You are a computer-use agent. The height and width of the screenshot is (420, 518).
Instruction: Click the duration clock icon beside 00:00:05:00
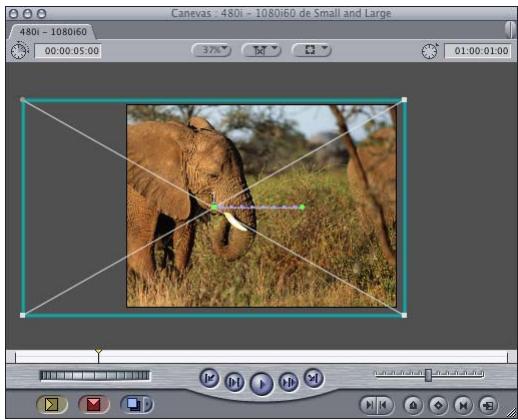pos(19,51)
